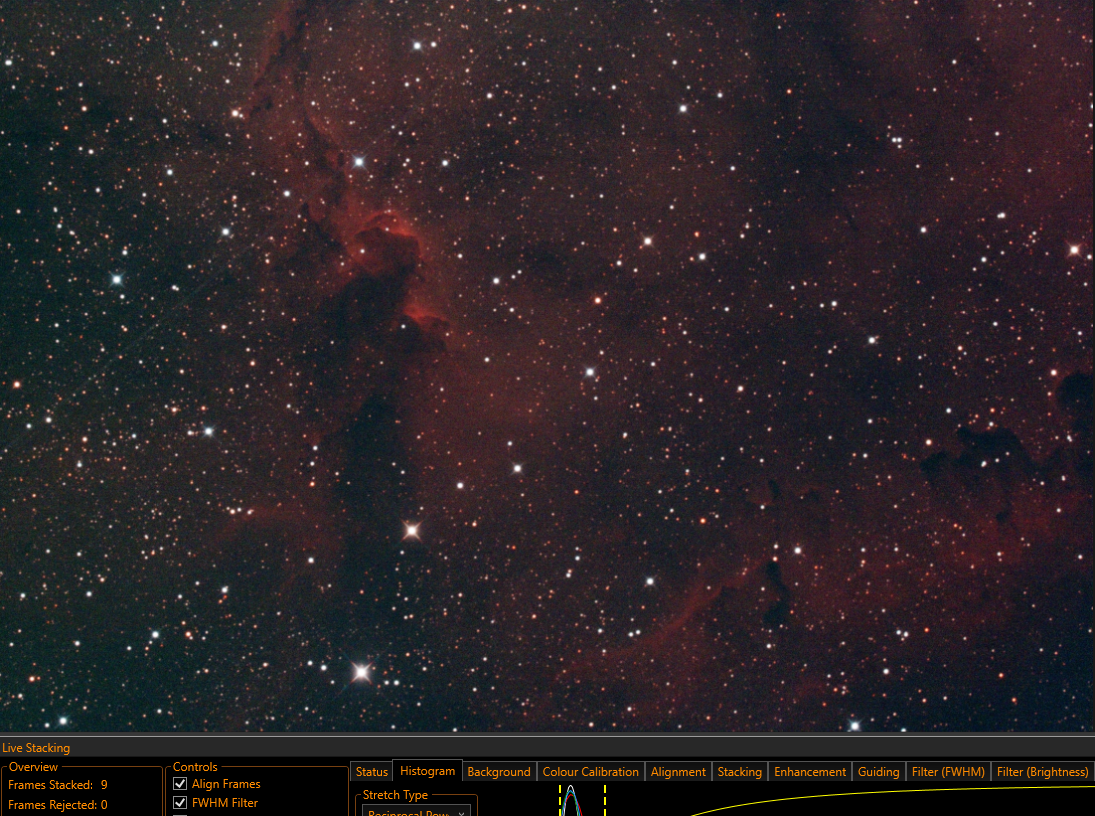Click the Live Stacking panel title

[36, 748]
